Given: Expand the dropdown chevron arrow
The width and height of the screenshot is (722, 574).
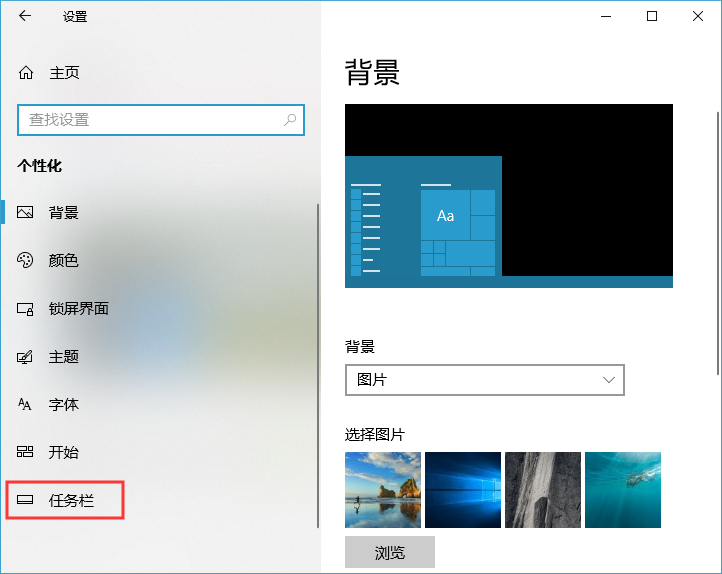Looking at the screenshot, I should pyautogui.click(x=609, y=380).
